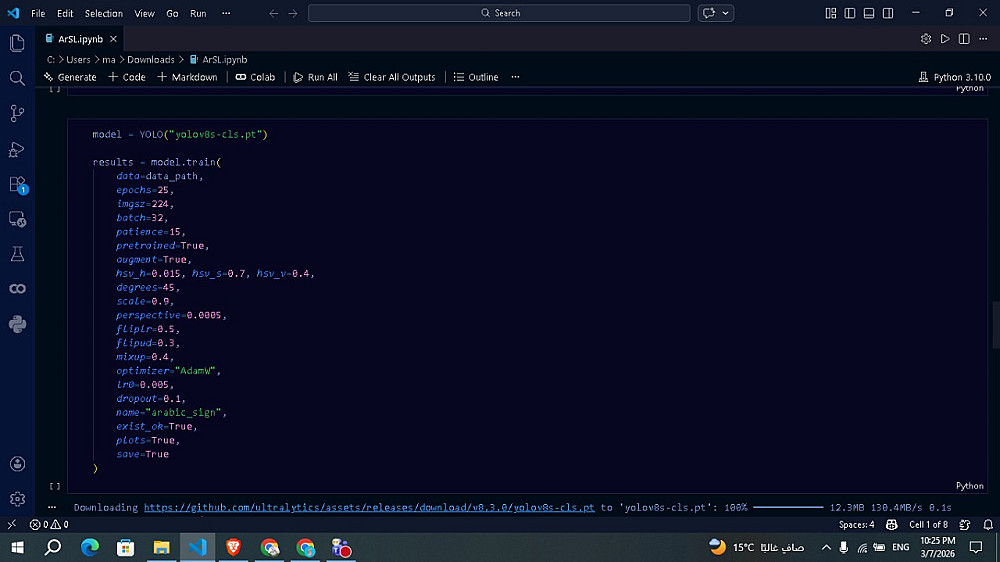Open the Explorer view in activity bar
The width and height of the screenshot is (1000, 562).
tap(17, 43)
